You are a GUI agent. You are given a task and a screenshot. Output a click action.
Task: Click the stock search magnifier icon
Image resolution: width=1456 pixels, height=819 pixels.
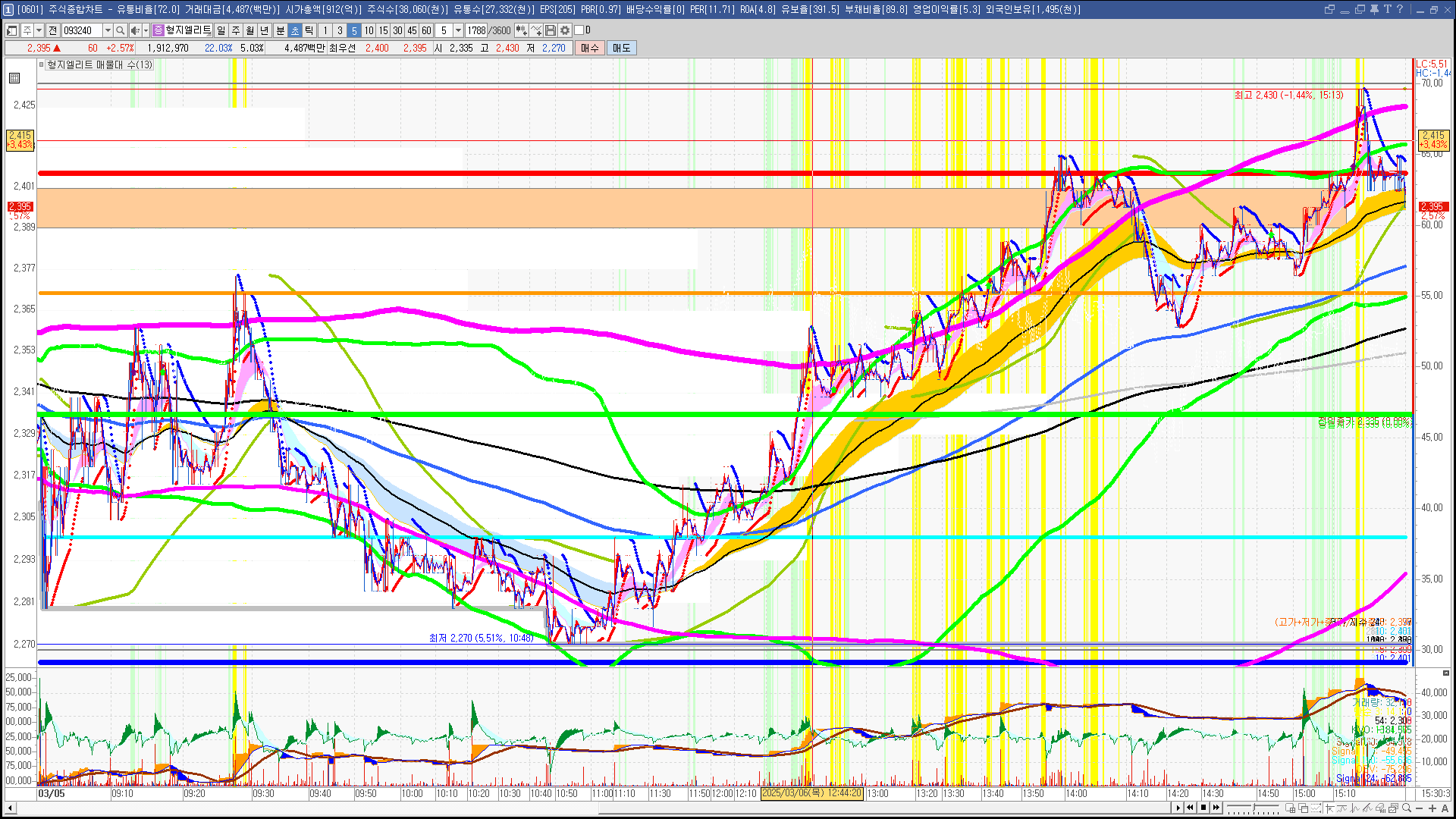pos(120,30)
